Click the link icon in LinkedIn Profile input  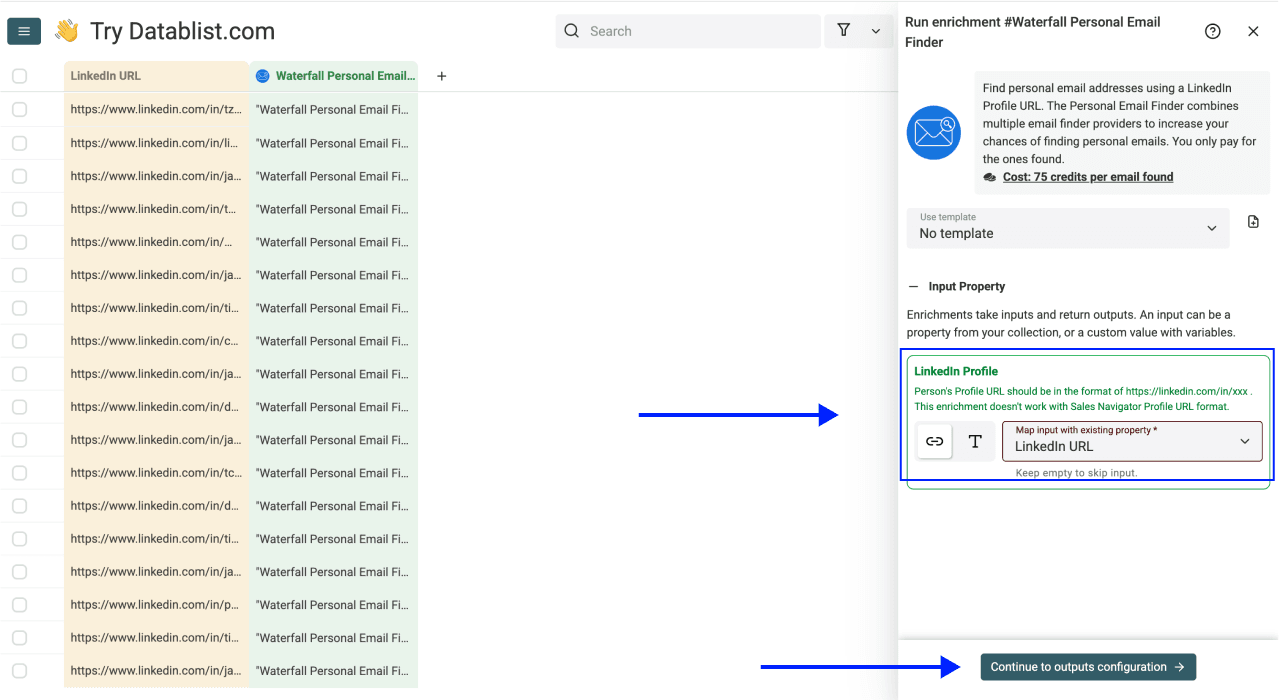coord(933,441)
